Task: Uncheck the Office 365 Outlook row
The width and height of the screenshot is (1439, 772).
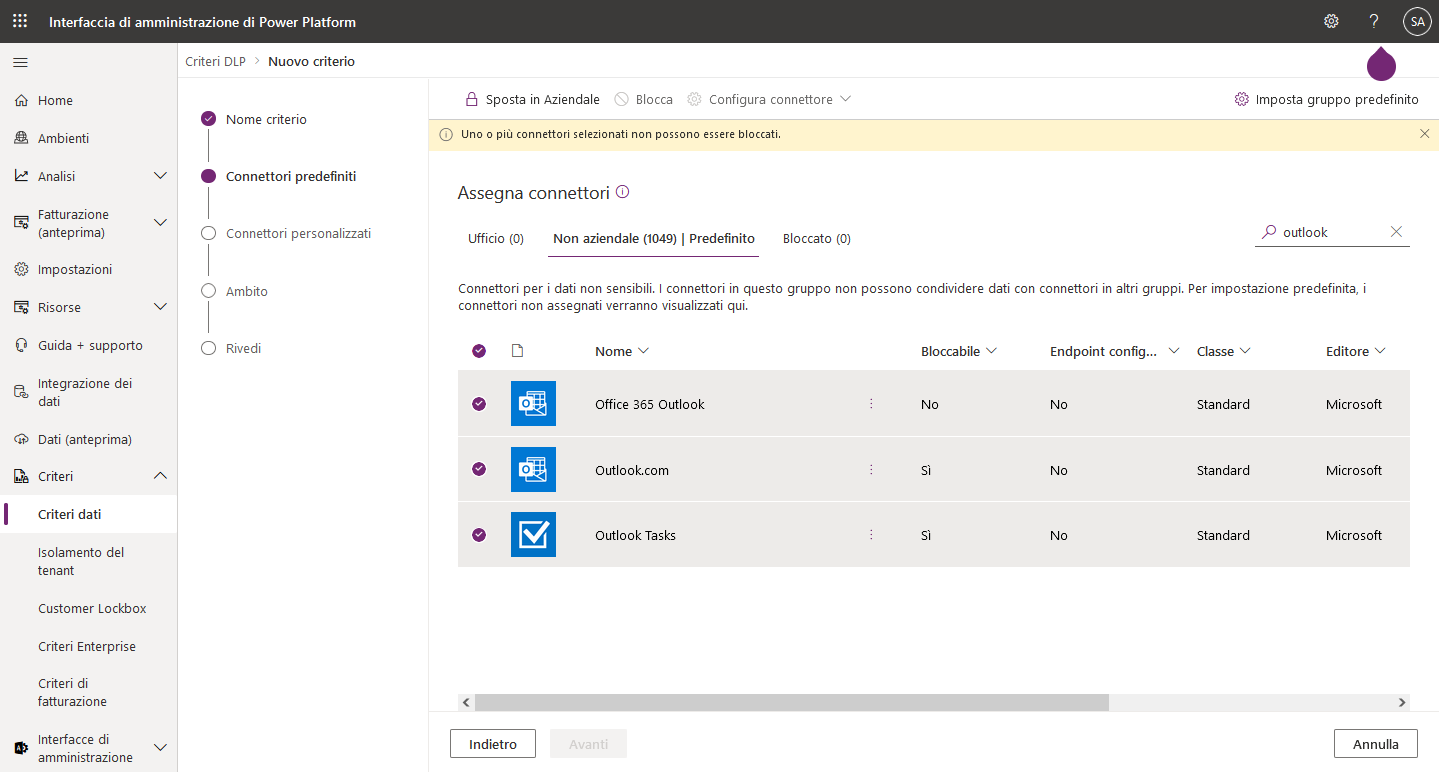Action: [479, 404]
